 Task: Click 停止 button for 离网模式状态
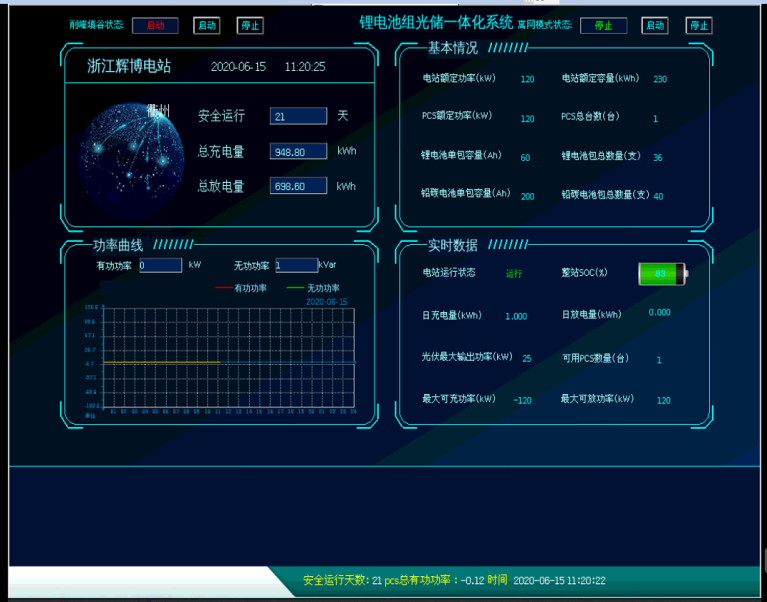(x=699, y=25)
